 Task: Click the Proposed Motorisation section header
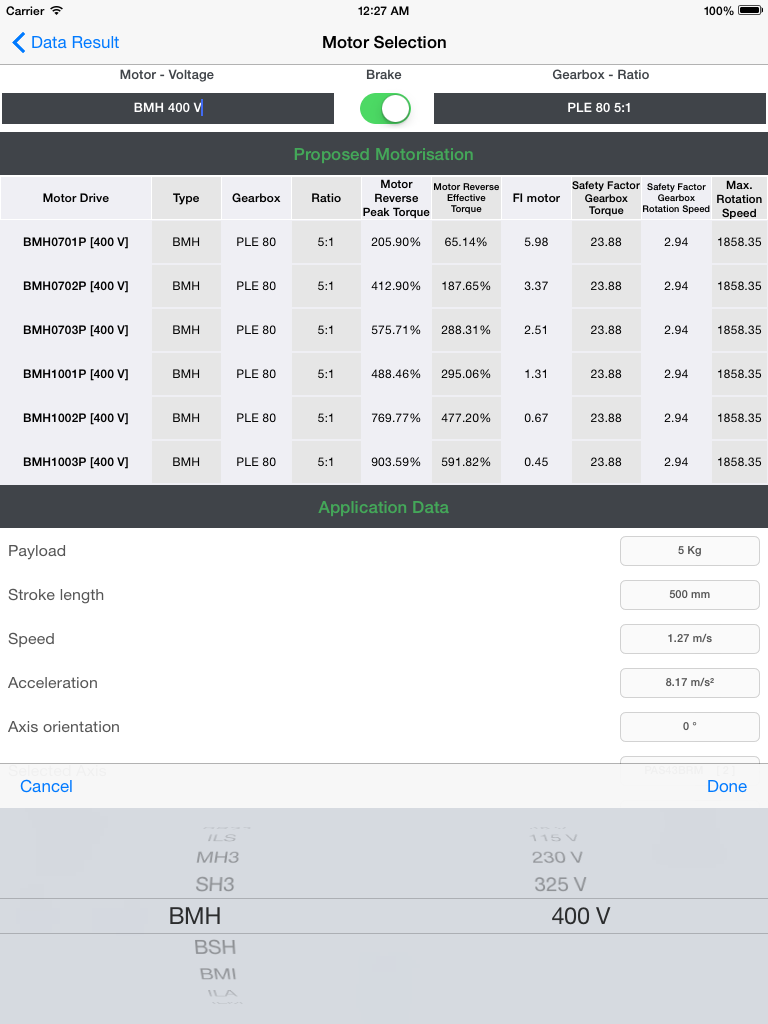383,154
